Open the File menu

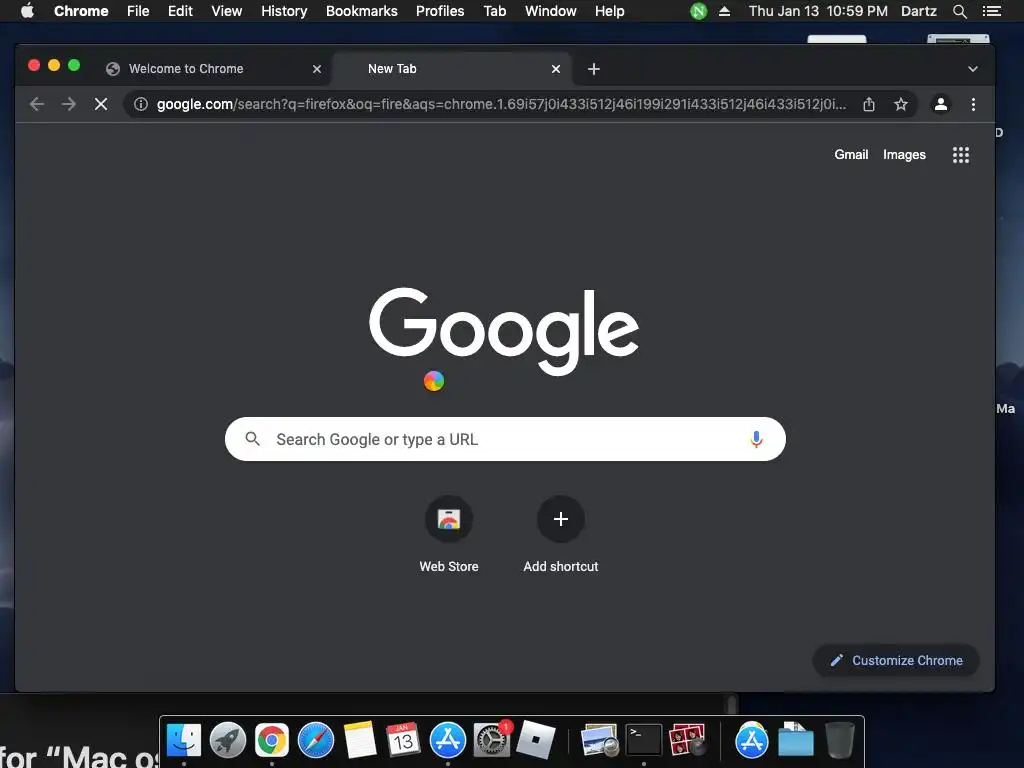138,11
